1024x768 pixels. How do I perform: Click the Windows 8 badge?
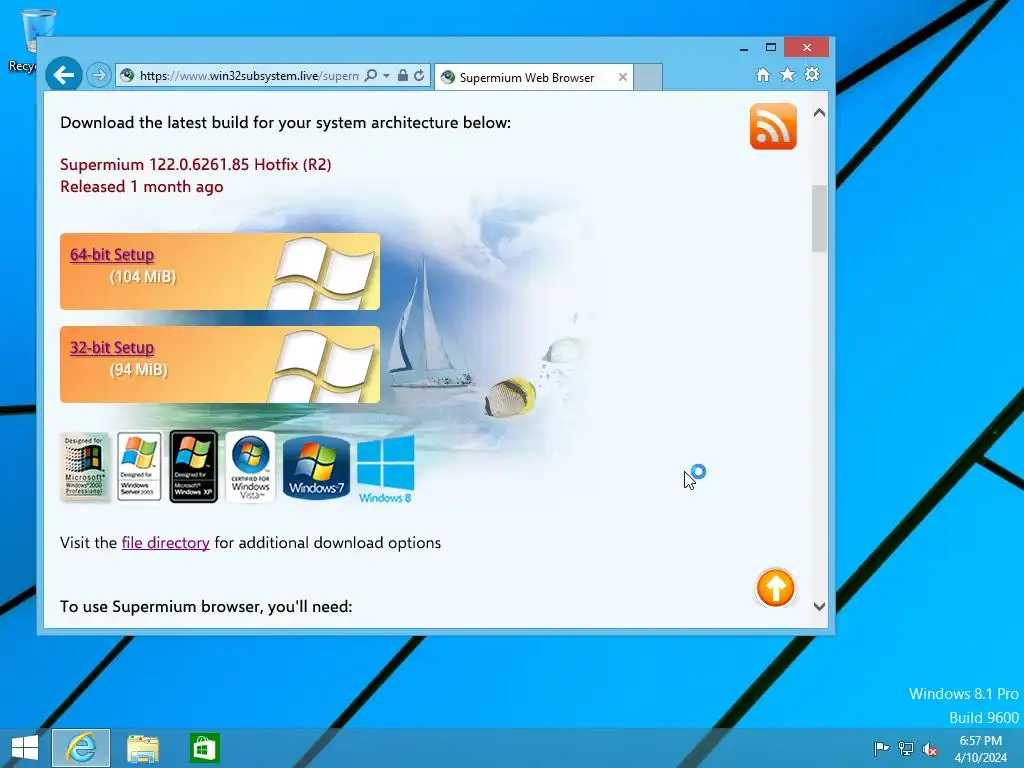pos(385,470)
